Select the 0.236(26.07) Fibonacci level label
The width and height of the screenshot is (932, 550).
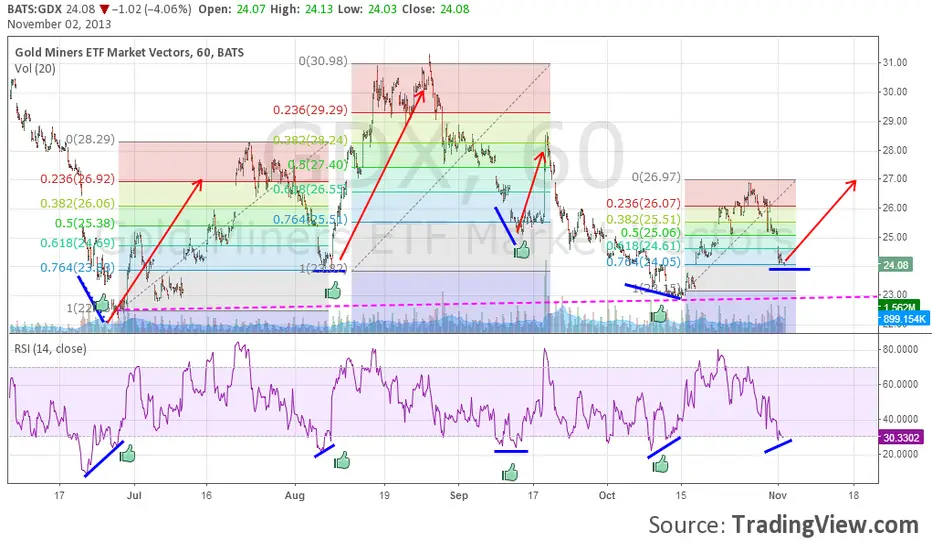643,203
